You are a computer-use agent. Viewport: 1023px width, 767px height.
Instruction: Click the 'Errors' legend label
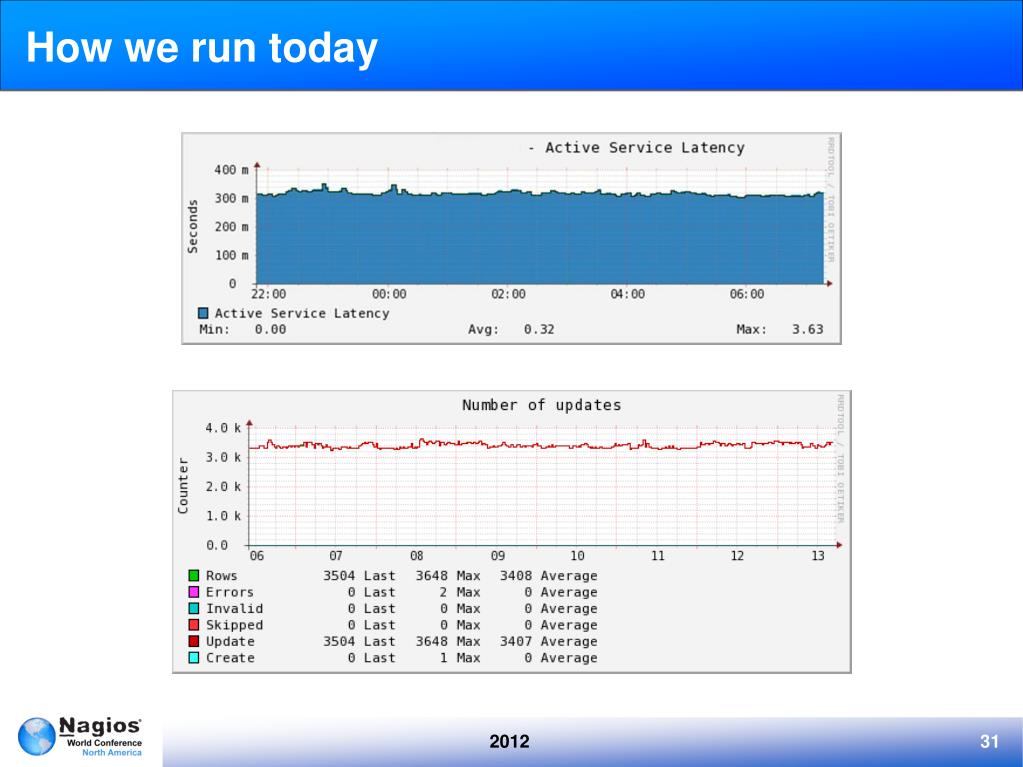point(230,592)
